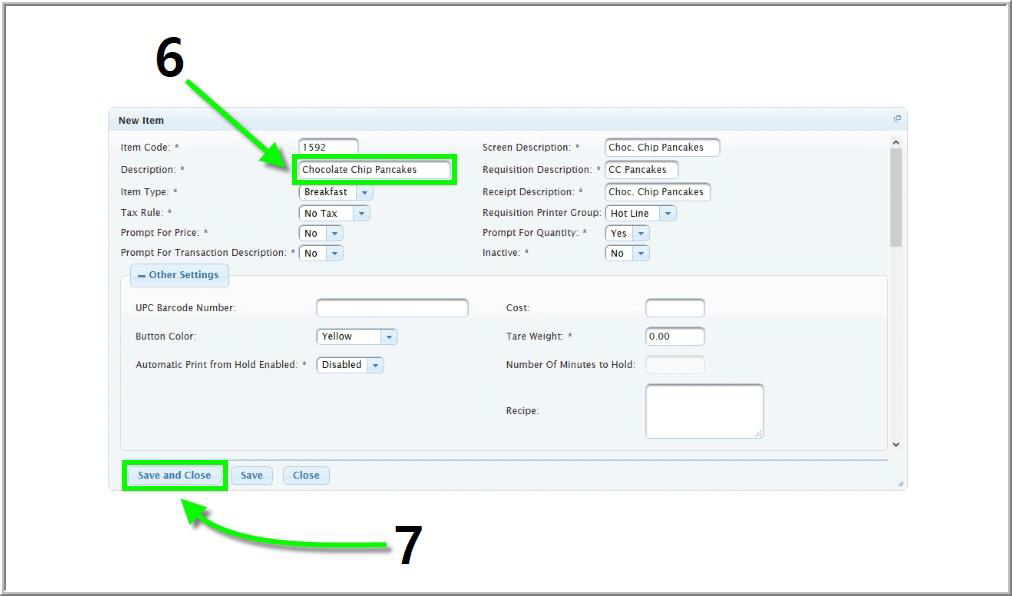Click into the Cost input field
The image size is (1012, 596).
click(x=674, y=308)
